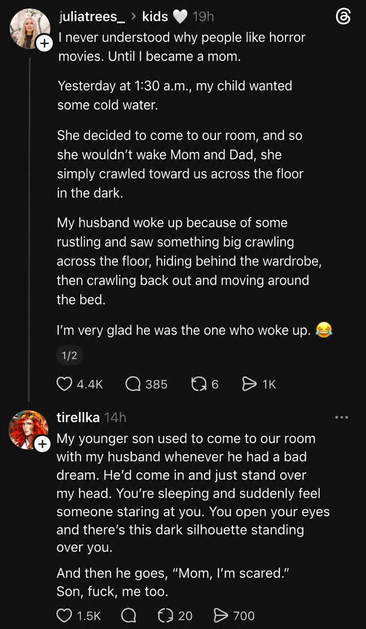Open the three-dot menu on tirellka's reply

coord(342,418)
